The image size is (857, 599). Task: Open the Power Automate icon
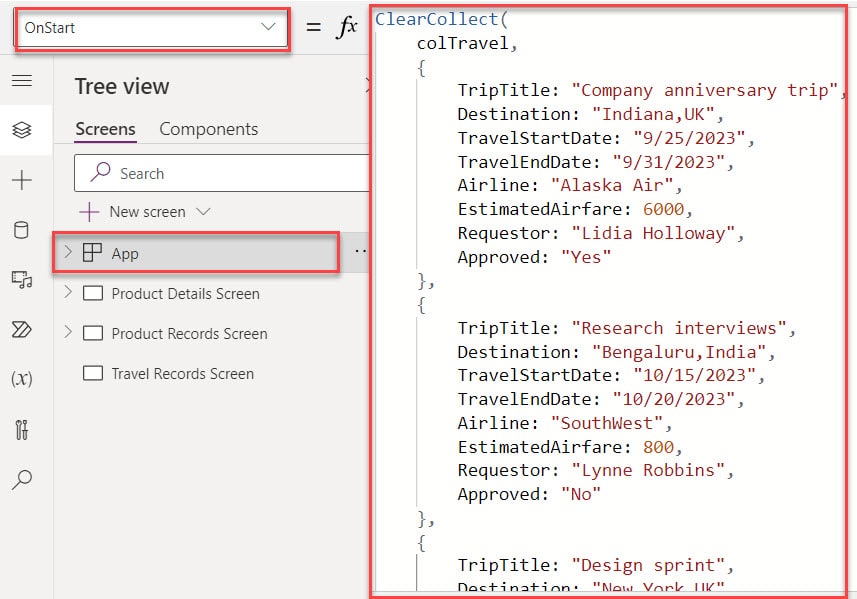pyautogui.click(x=22, y=330)
